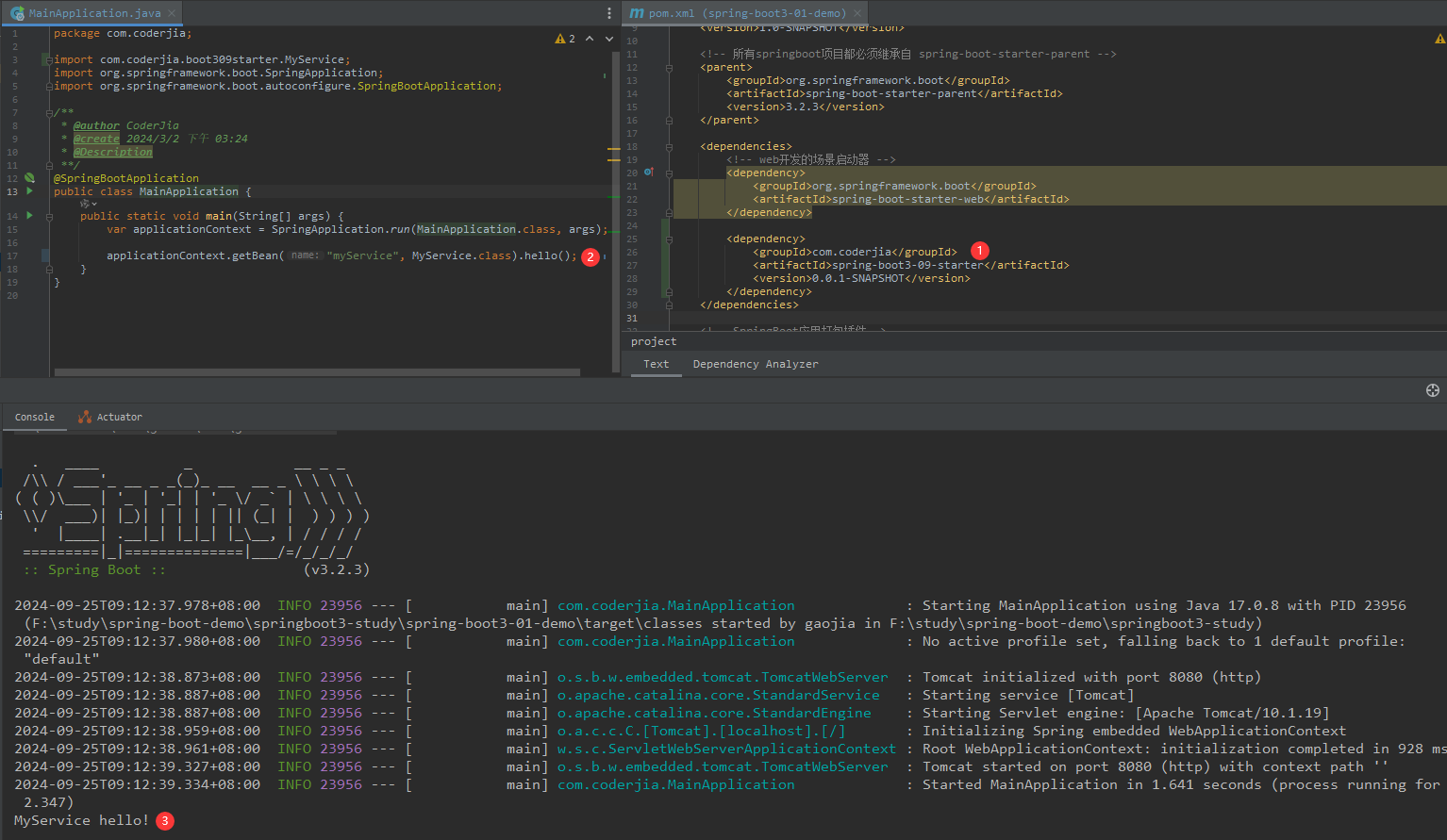Click o.apache.catalina.core.StandardEngine logger name in console
The height and width of the screenshot is (840, 1447).
pyautogui.click(x=714, y=713)
